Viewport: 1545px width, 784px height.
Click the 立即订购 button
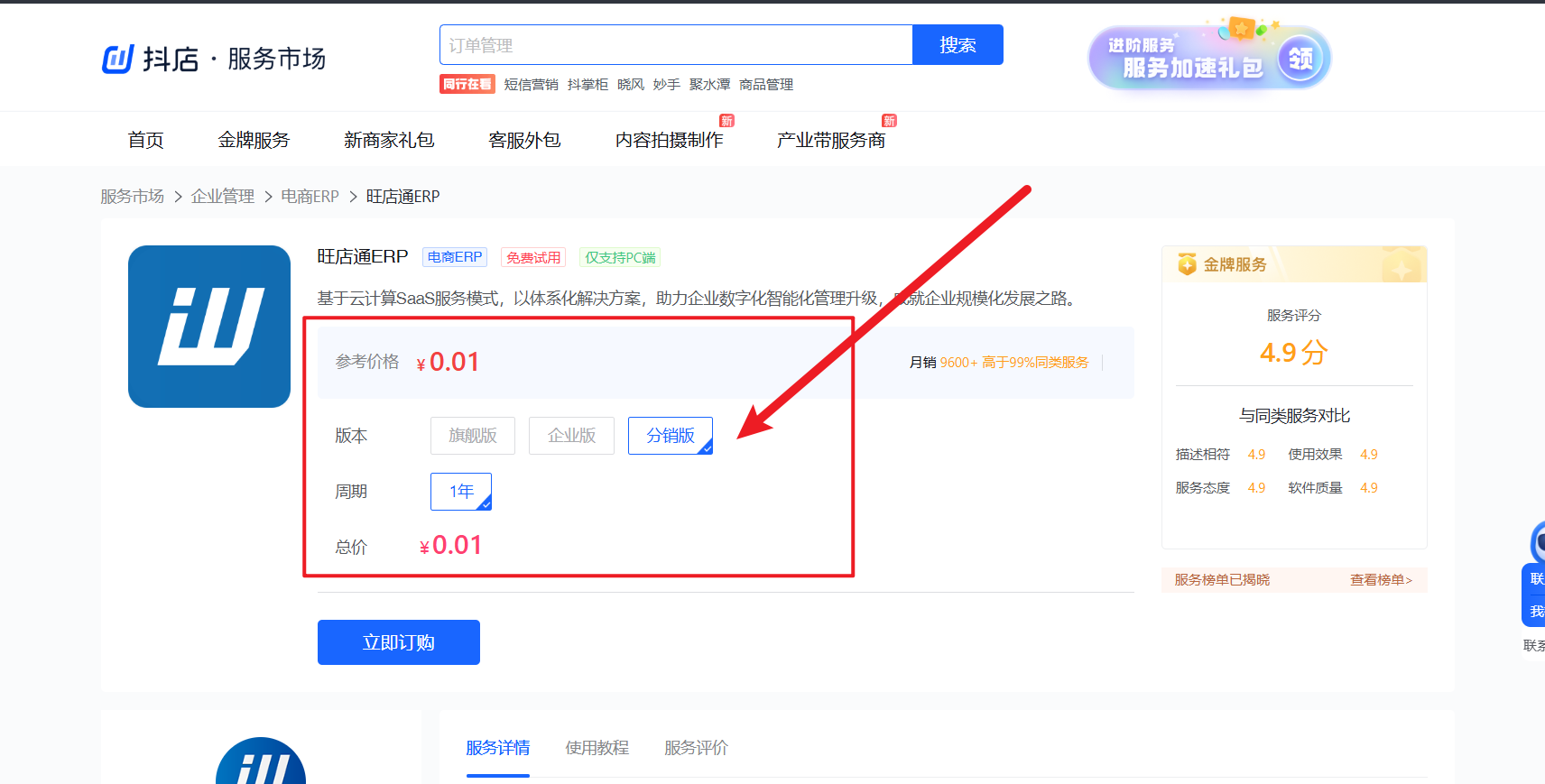tap(399, 642)
